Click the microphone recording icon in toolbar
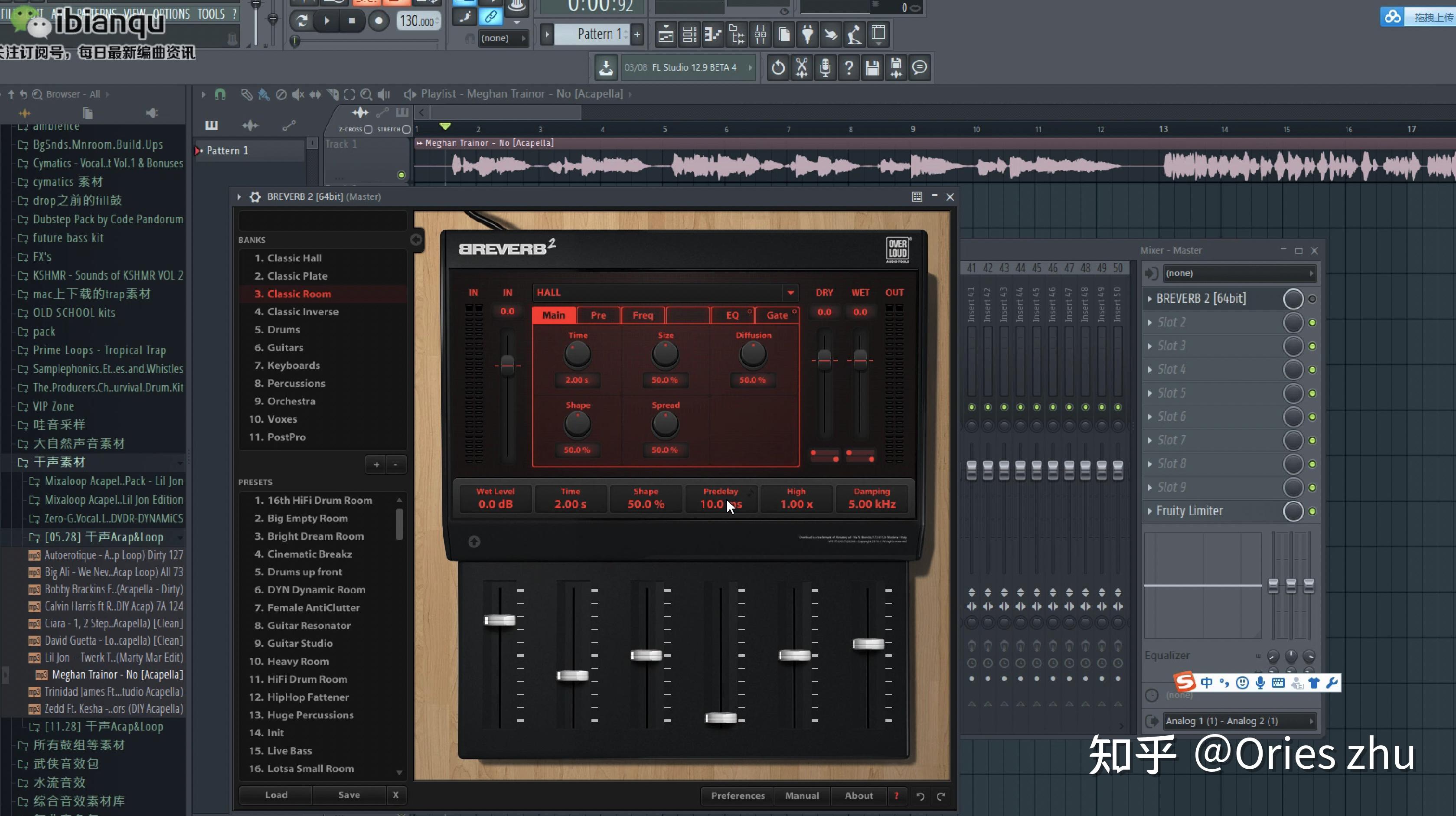 pos(825,68)
